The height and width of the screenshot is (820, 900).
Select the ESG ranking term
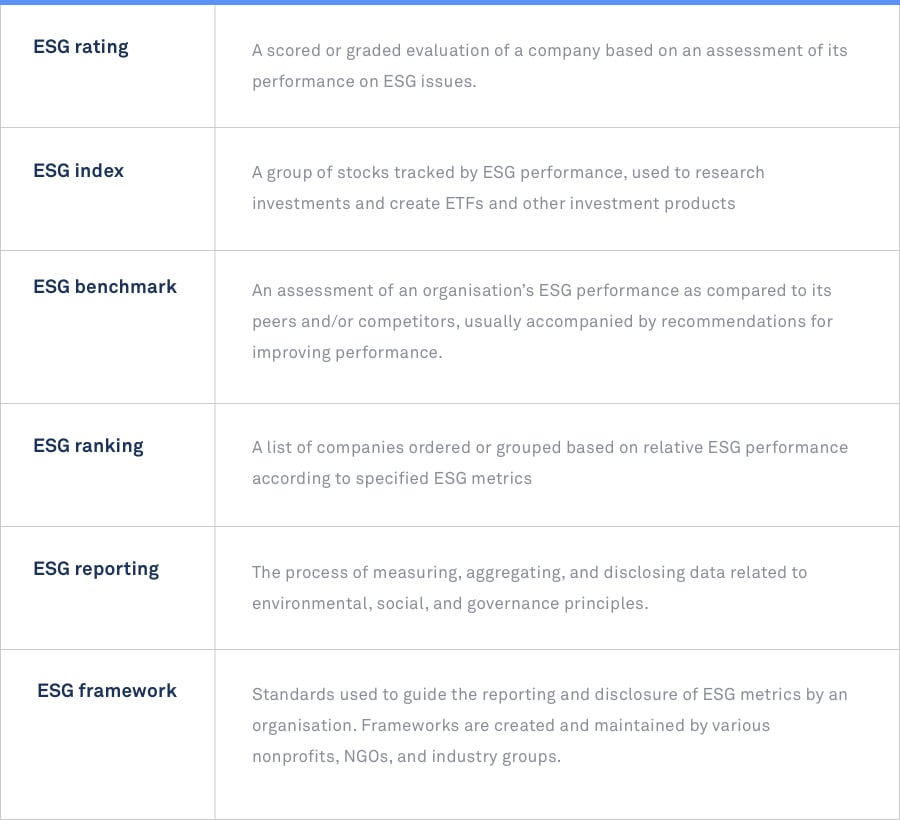point(88,446)
